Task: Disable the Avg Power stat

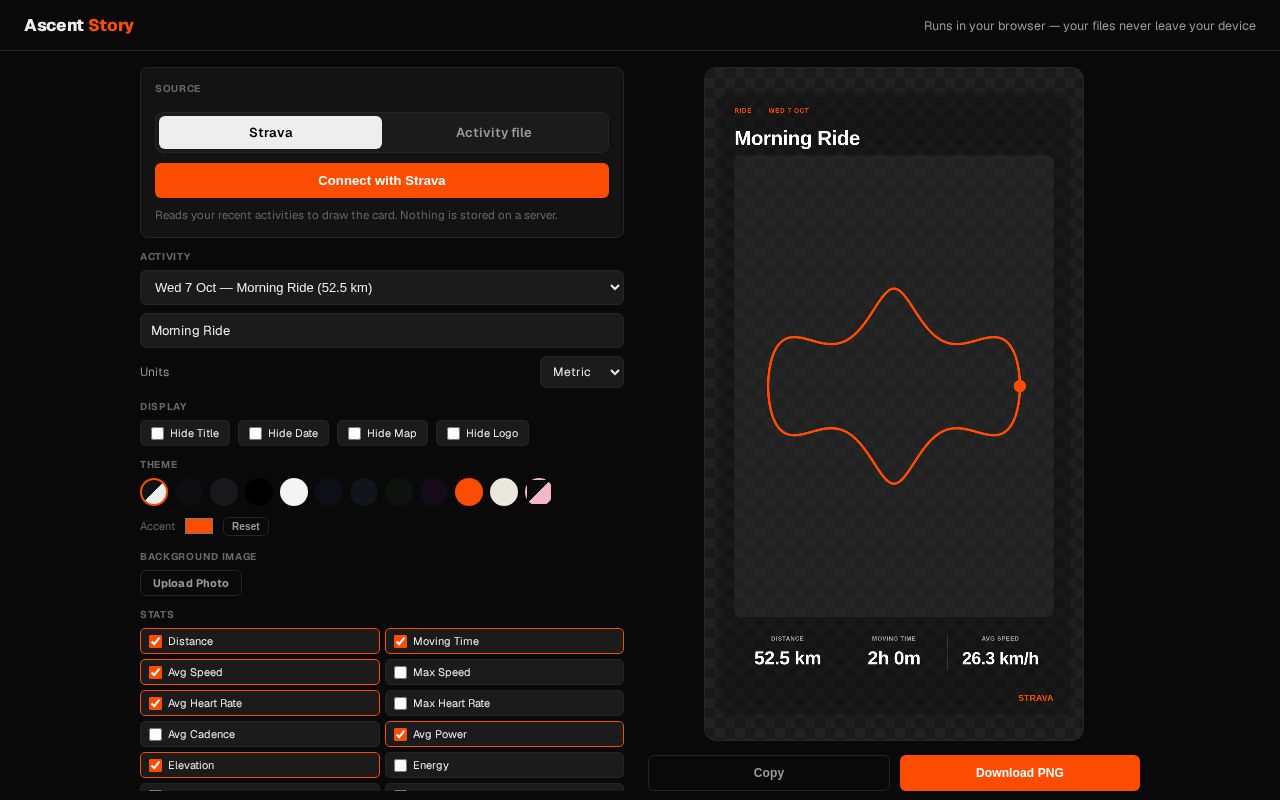Action: pos(400,734)
